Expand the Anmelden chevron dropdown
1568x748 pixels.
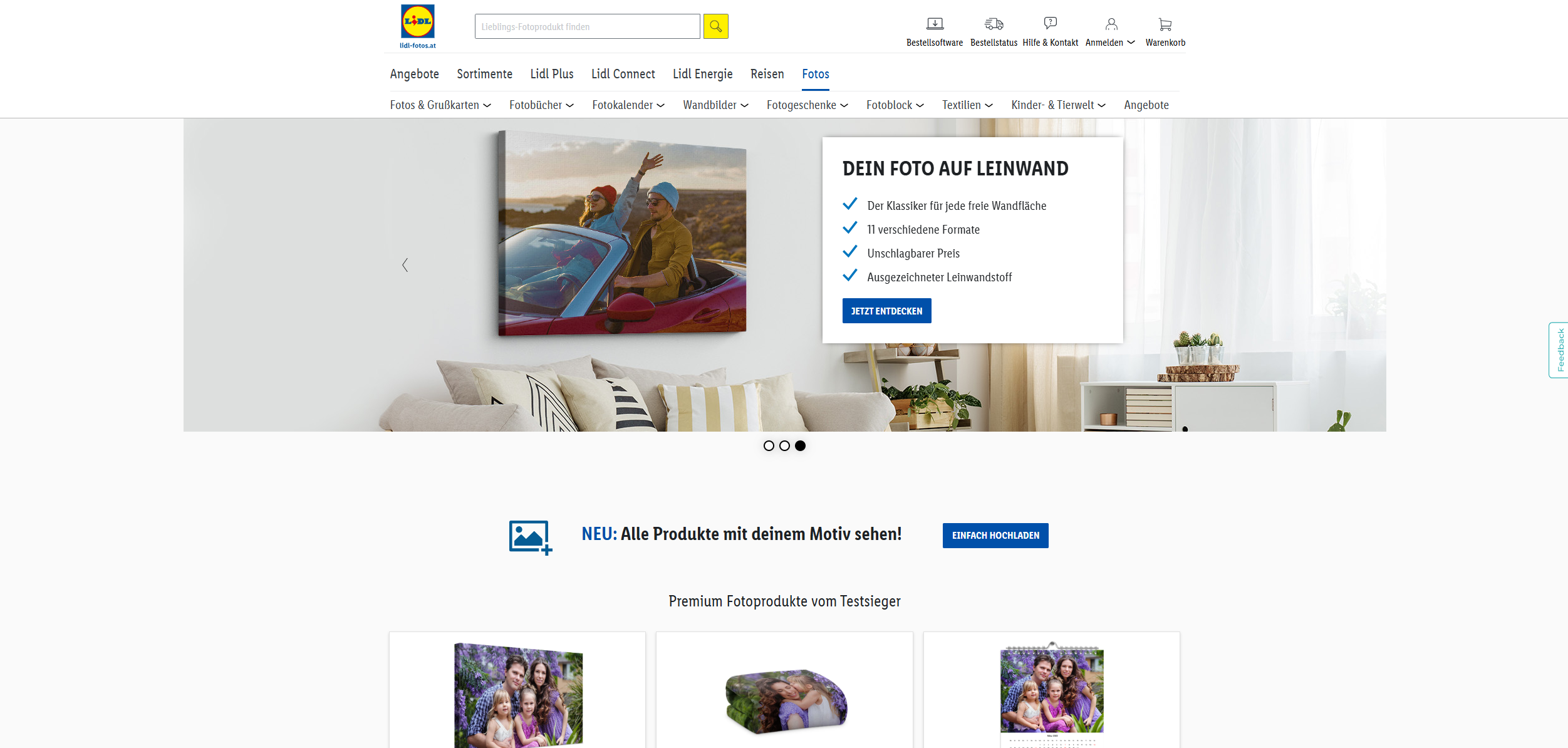1131,41
